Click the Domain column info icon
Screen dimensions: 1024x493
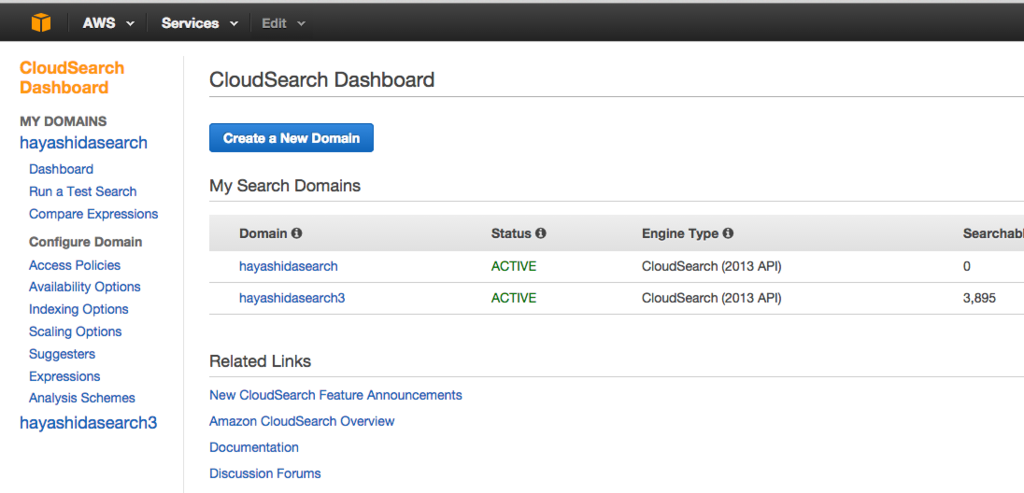pos(296,233)
